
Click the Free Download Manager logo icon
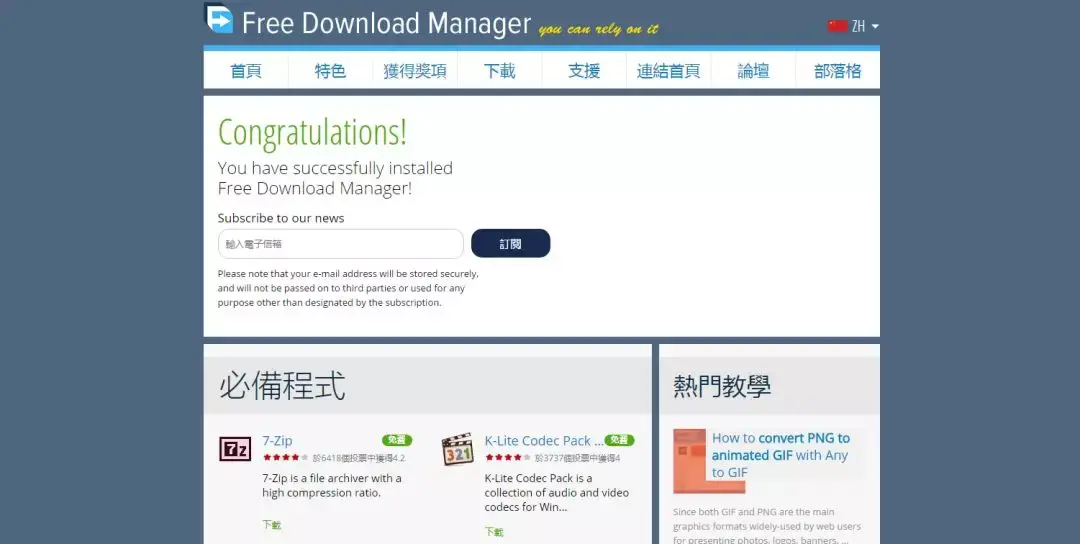click(219, 19)
